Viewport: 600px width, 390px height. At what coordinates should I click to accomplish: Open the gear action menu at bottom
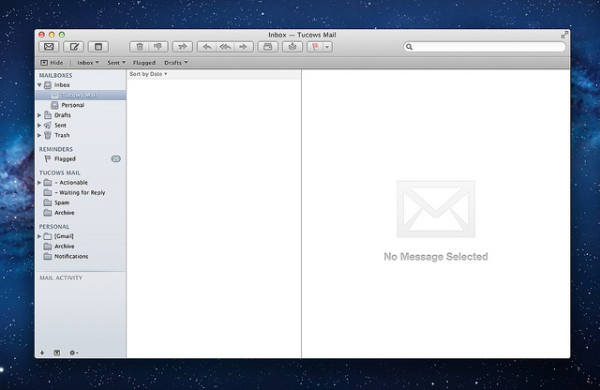tap(73, 352)
